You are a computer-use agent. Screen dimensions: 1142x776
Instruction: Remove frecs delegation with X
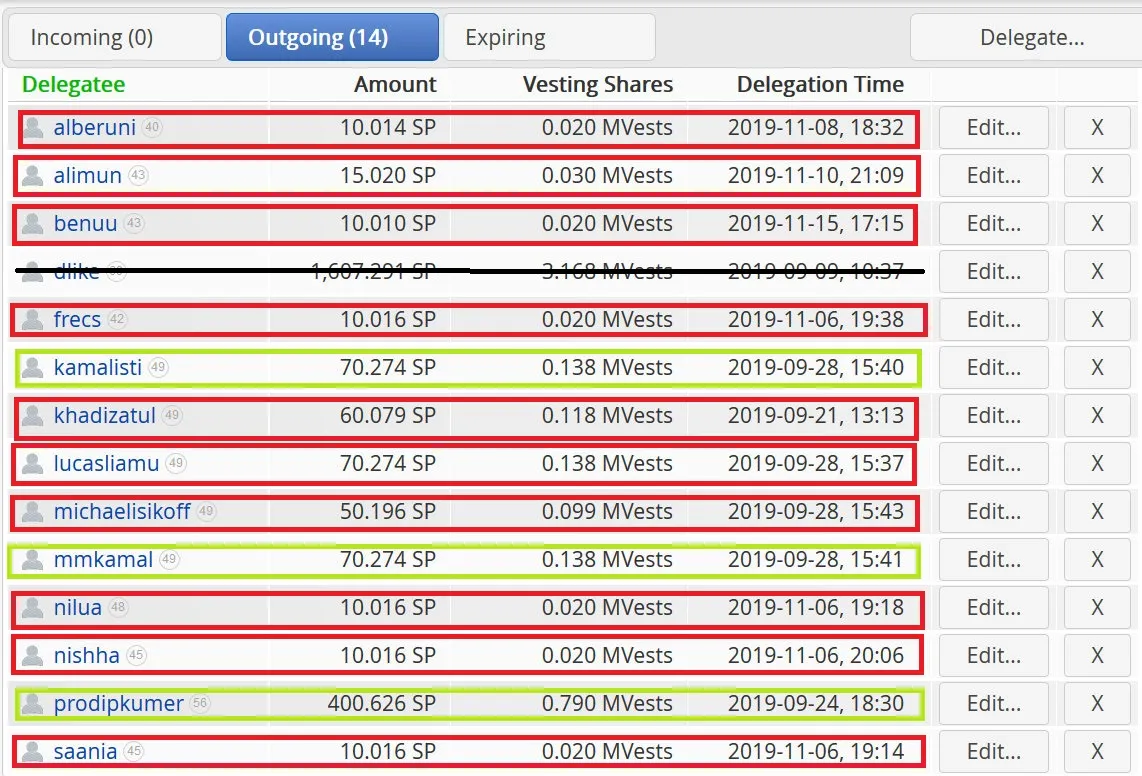click(1097, 320)
